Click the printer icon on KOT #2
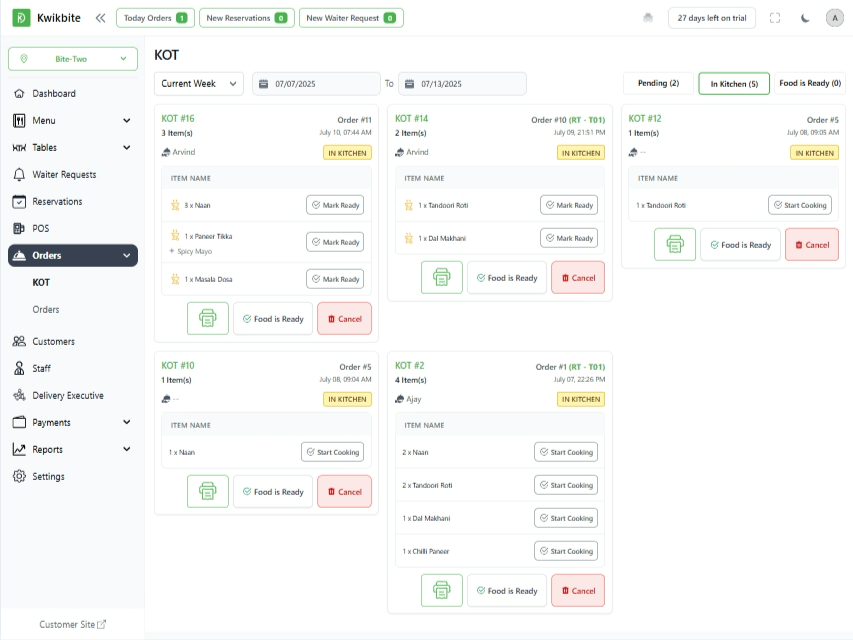The width and height of the screenshot is (853, 640). click(x=442, y=591)
